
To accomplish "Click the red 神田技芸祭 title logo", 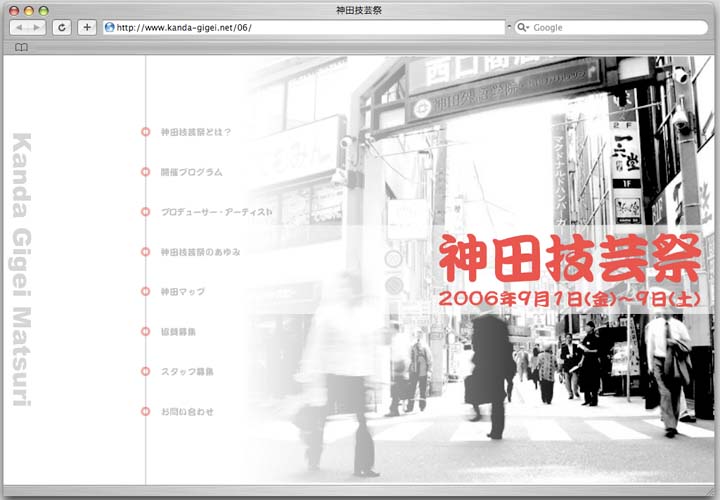I will click(571, 259).
